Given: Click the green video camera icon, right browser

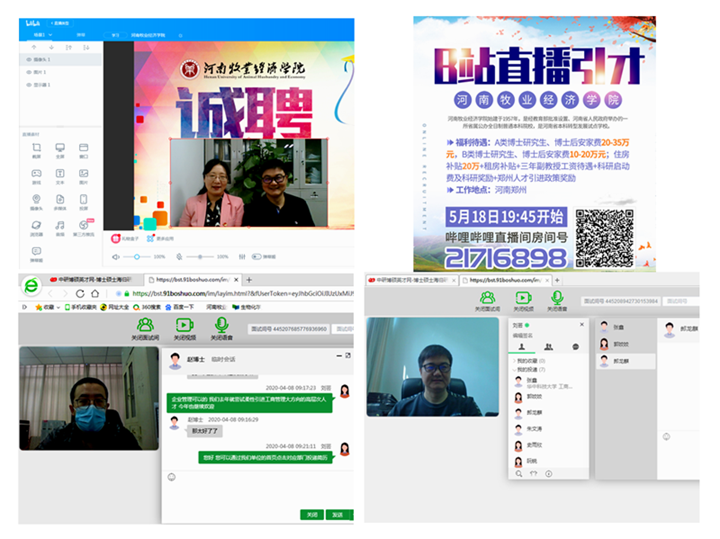Looking at the screenshot, I should tap(523, 298).
